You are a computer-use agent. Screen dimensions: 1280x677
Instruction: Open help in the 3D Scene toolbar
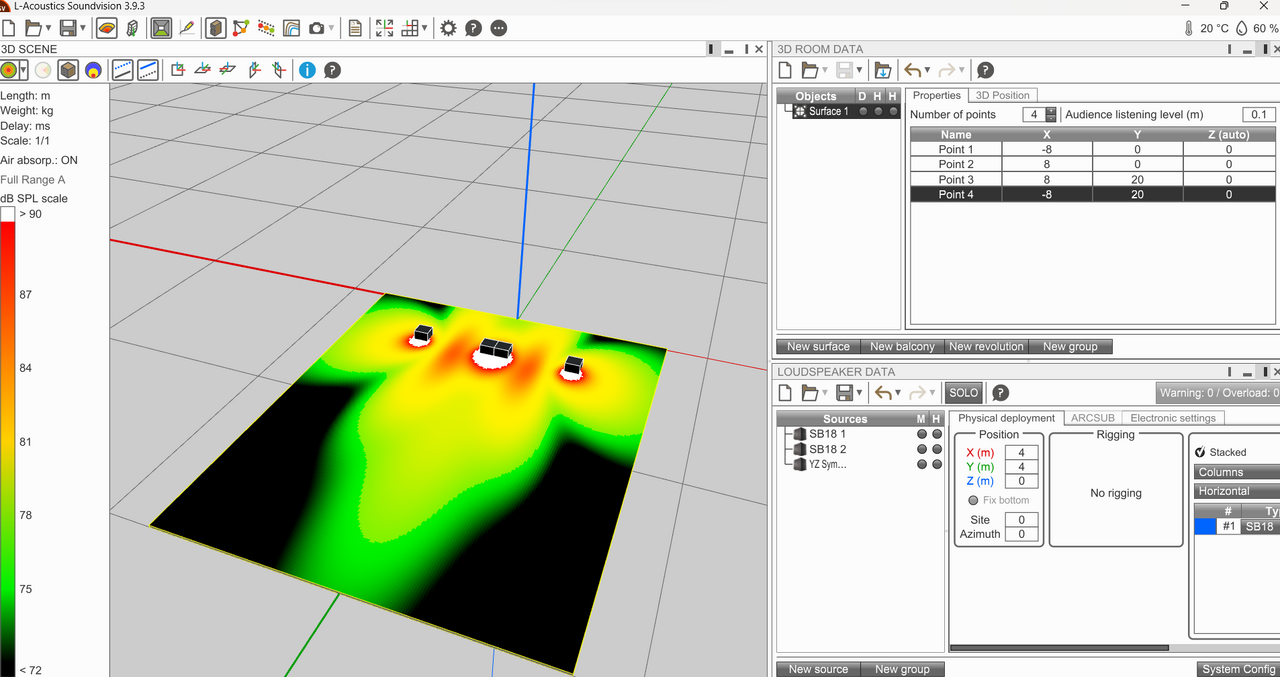click(333, 70)
